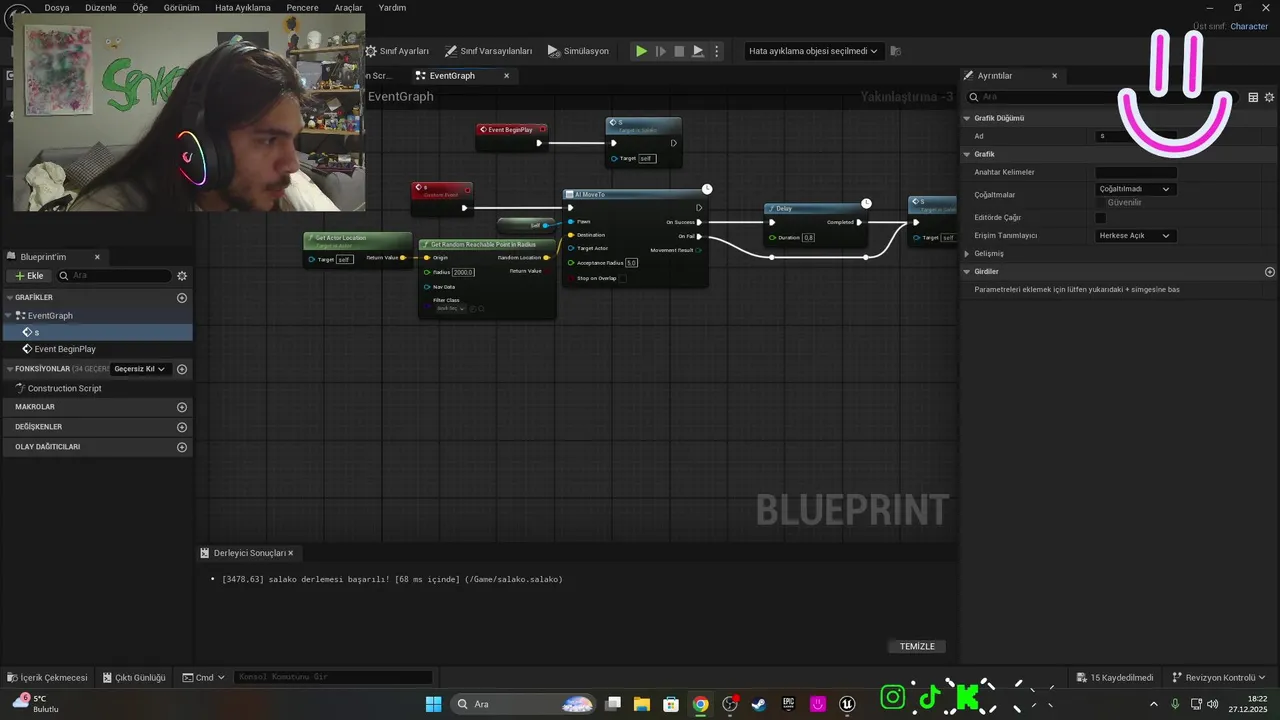This screenshot has height=720, width=1280.
Task: Open Ayrıntılar panel settings gear
Action: [x=1270, y=97]
